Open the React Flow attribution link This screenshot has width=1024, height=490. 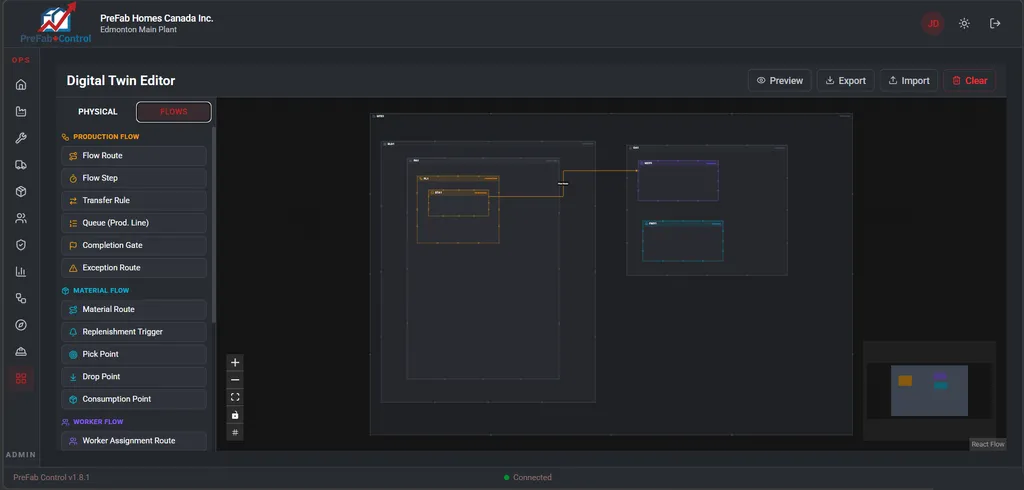987,444
